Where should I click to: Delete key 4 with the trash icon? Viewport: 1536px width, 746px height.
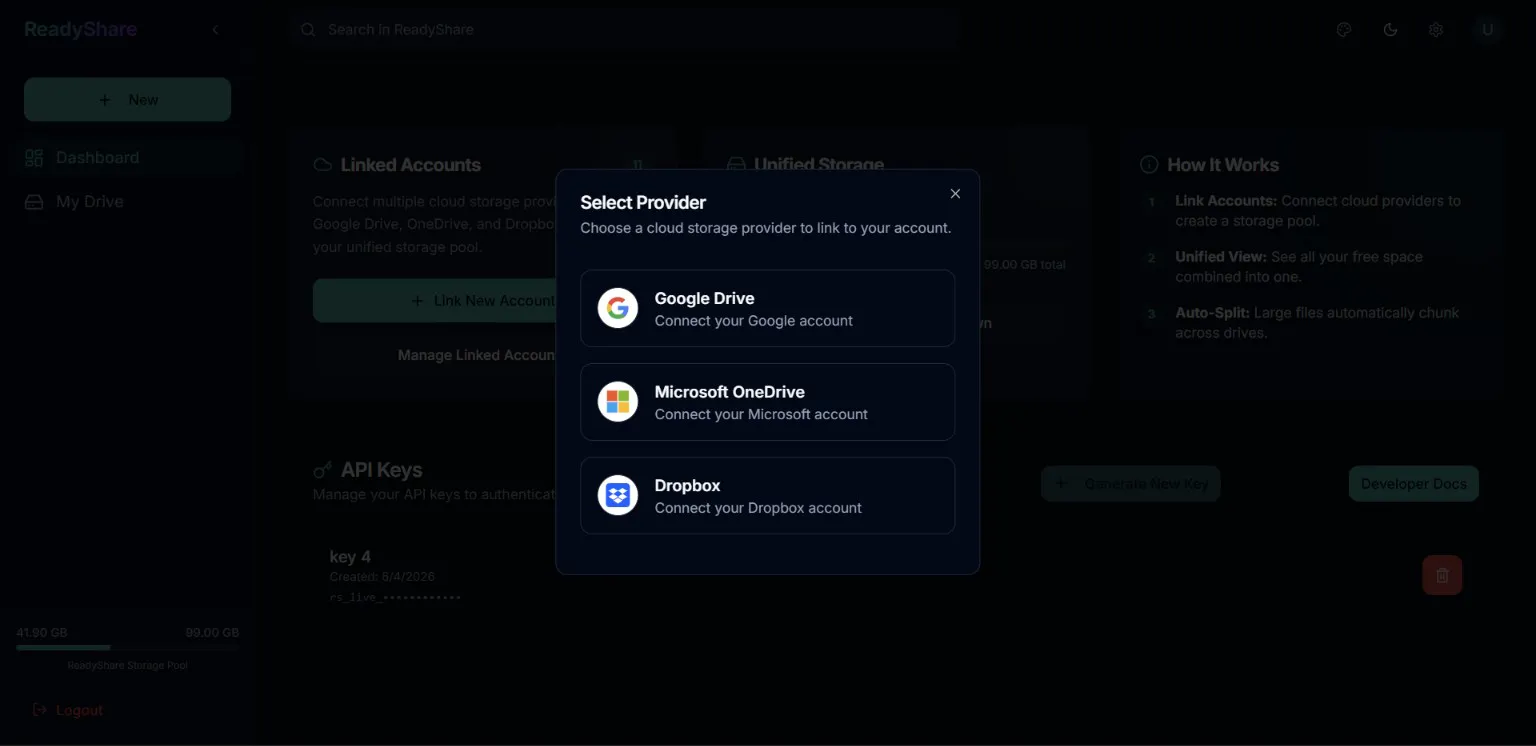1442,575
